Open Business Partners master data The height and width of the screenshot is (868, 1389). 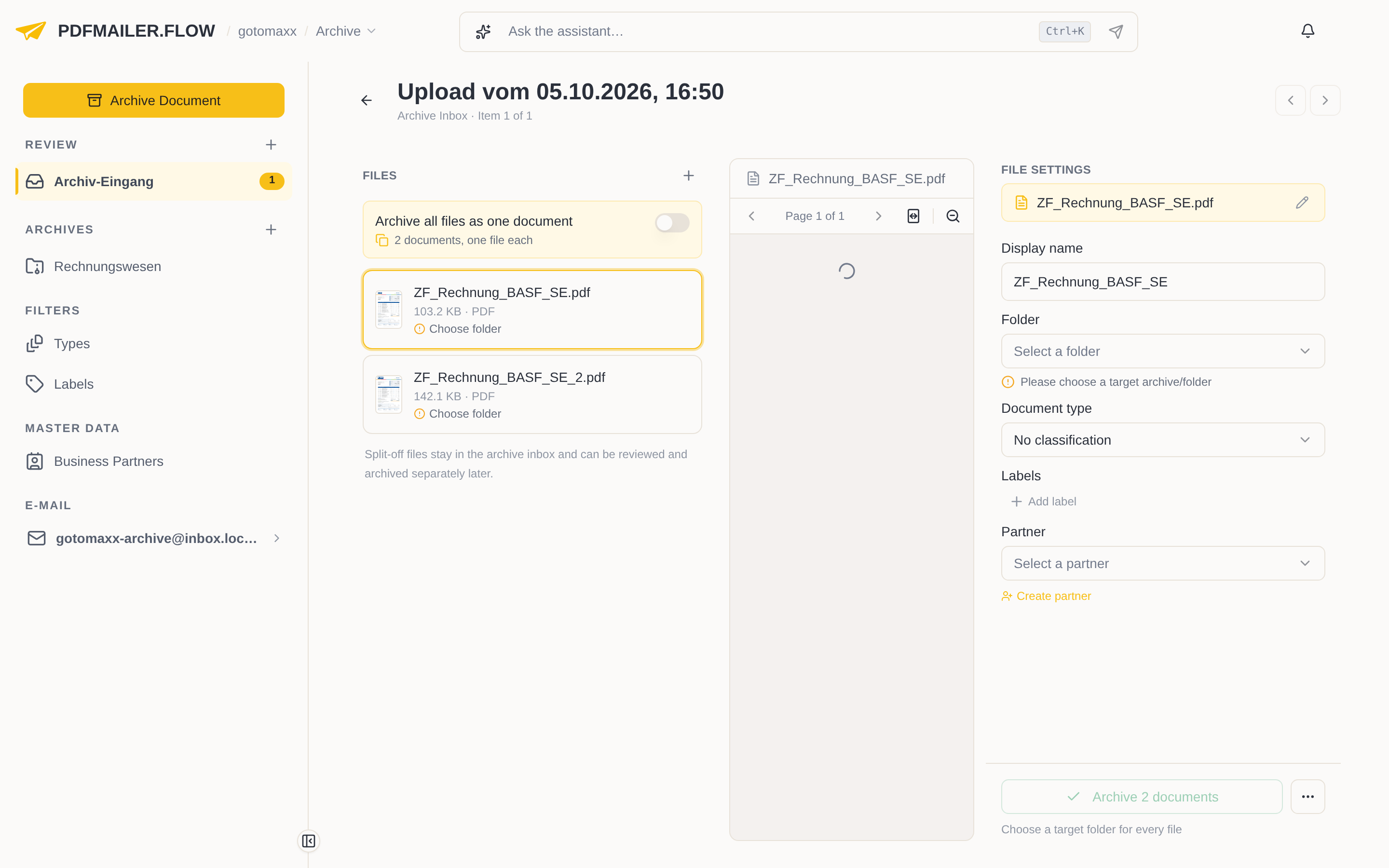click(154, 461)
